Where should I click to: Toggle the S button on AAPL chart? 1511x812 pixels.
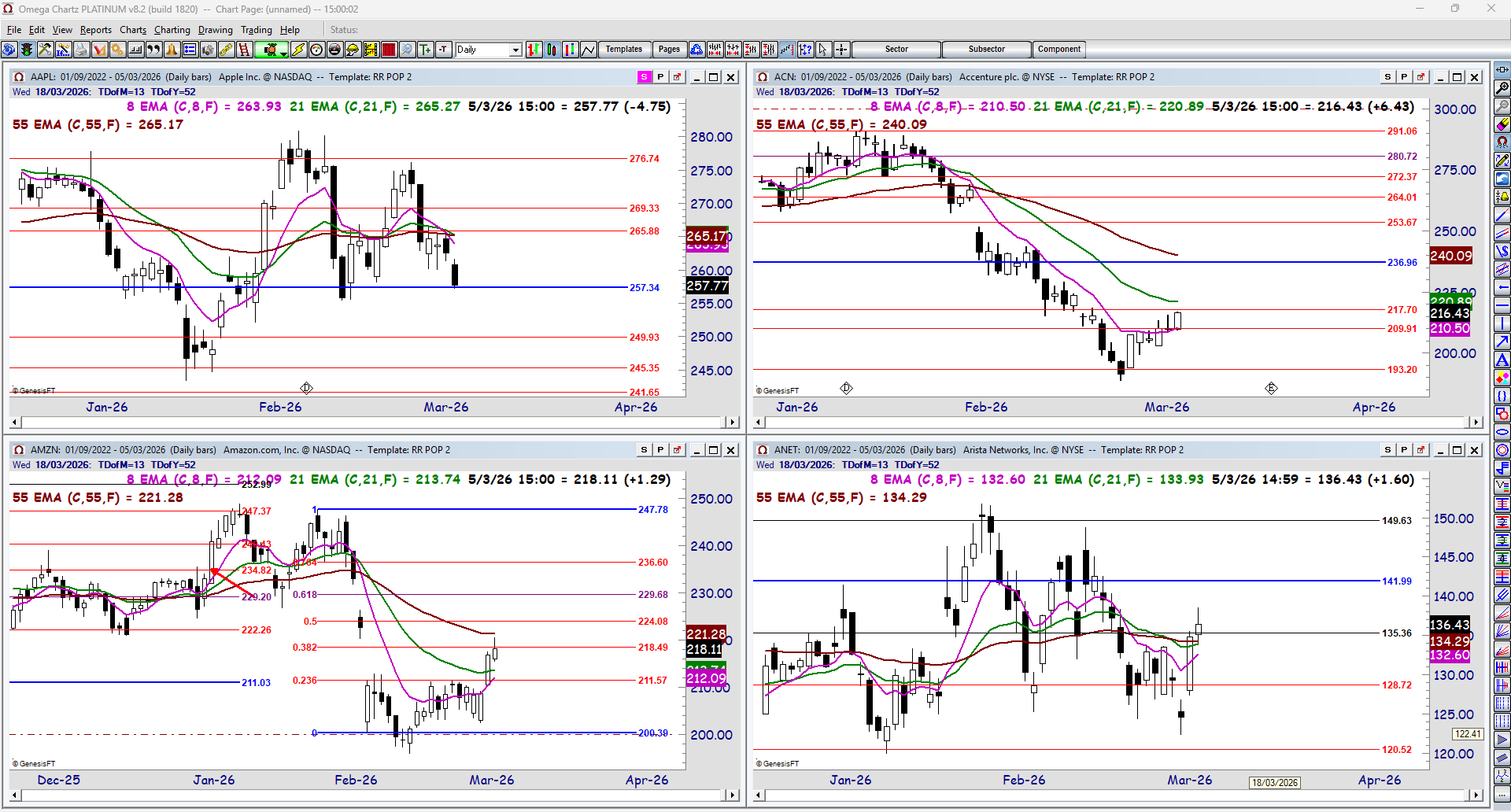(x=644, y=77)
